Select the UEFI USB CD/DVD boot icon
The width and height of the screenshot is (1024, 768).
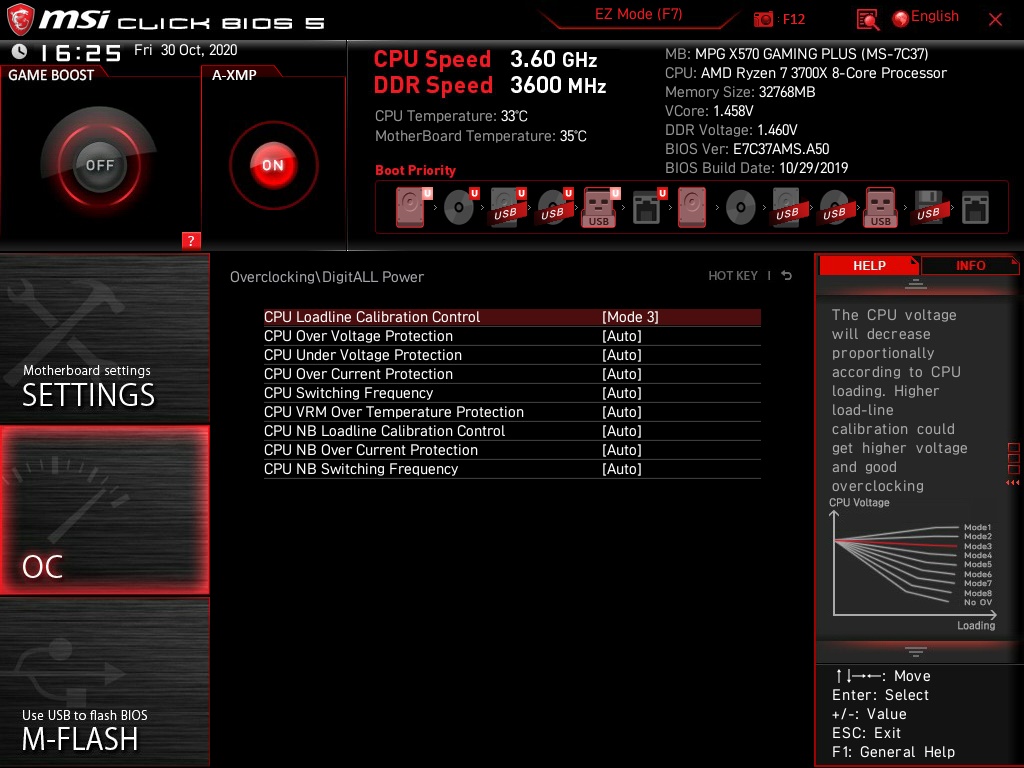coord(555,207)
